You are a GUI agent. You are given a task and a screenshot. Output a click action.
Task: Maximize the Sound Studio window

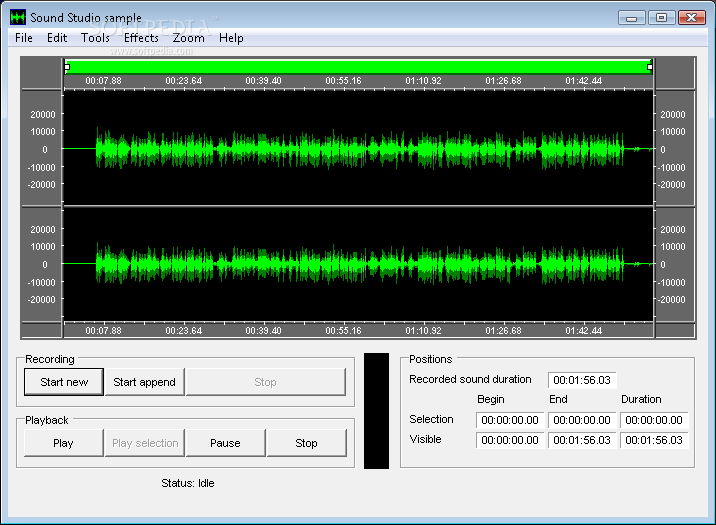[661, 18]
